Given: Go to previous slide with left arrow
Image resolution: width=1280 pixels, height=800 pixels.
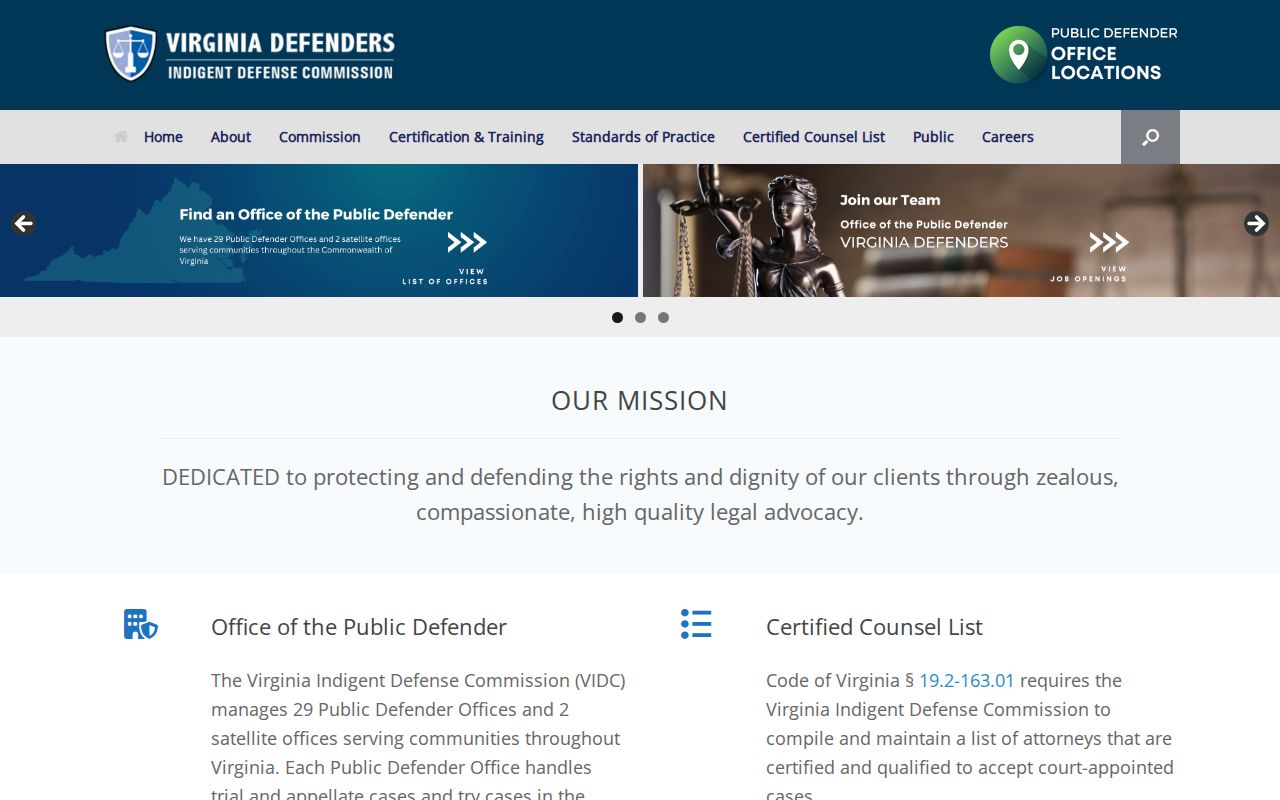Looking at the screenshot, I should (x=24, y=223).
